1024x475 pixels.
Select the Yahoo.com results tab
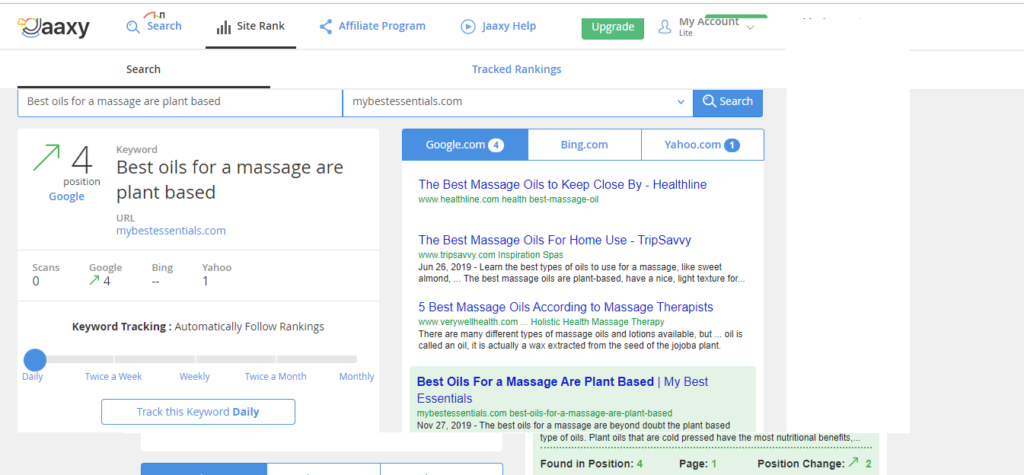coord(702,145)
